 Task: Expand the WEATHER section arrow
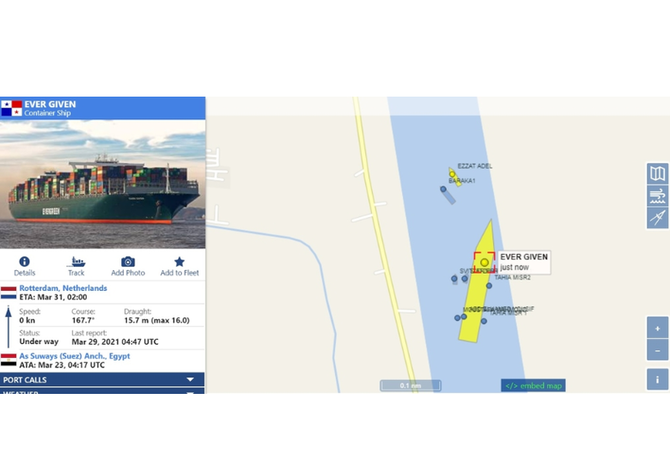click(191, 392)
